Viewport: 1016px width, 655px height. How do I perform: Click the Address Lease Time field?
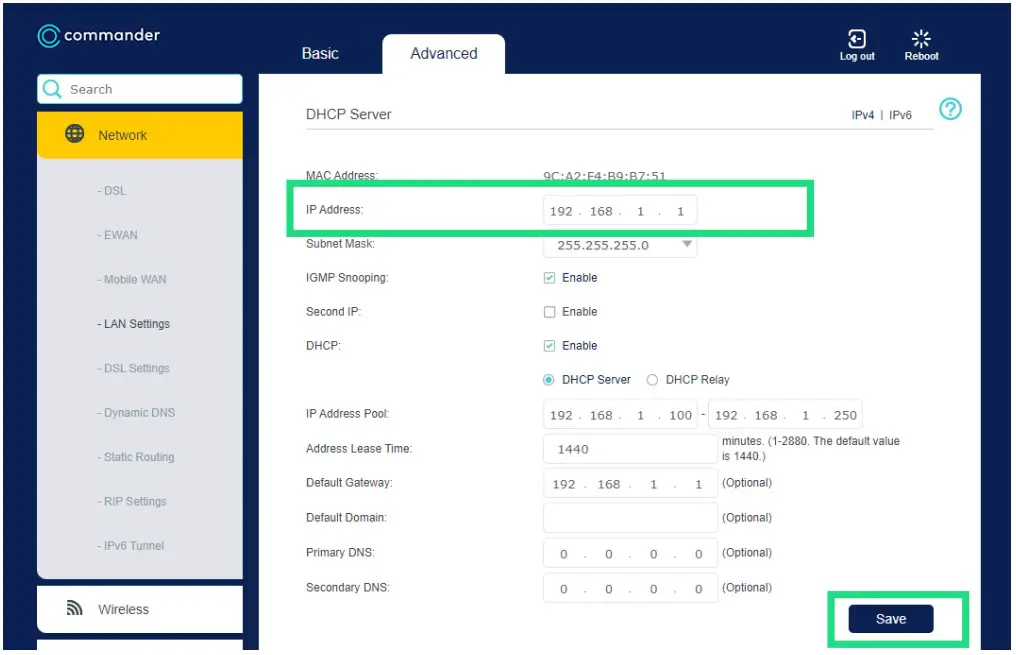(x=629, y=448)
